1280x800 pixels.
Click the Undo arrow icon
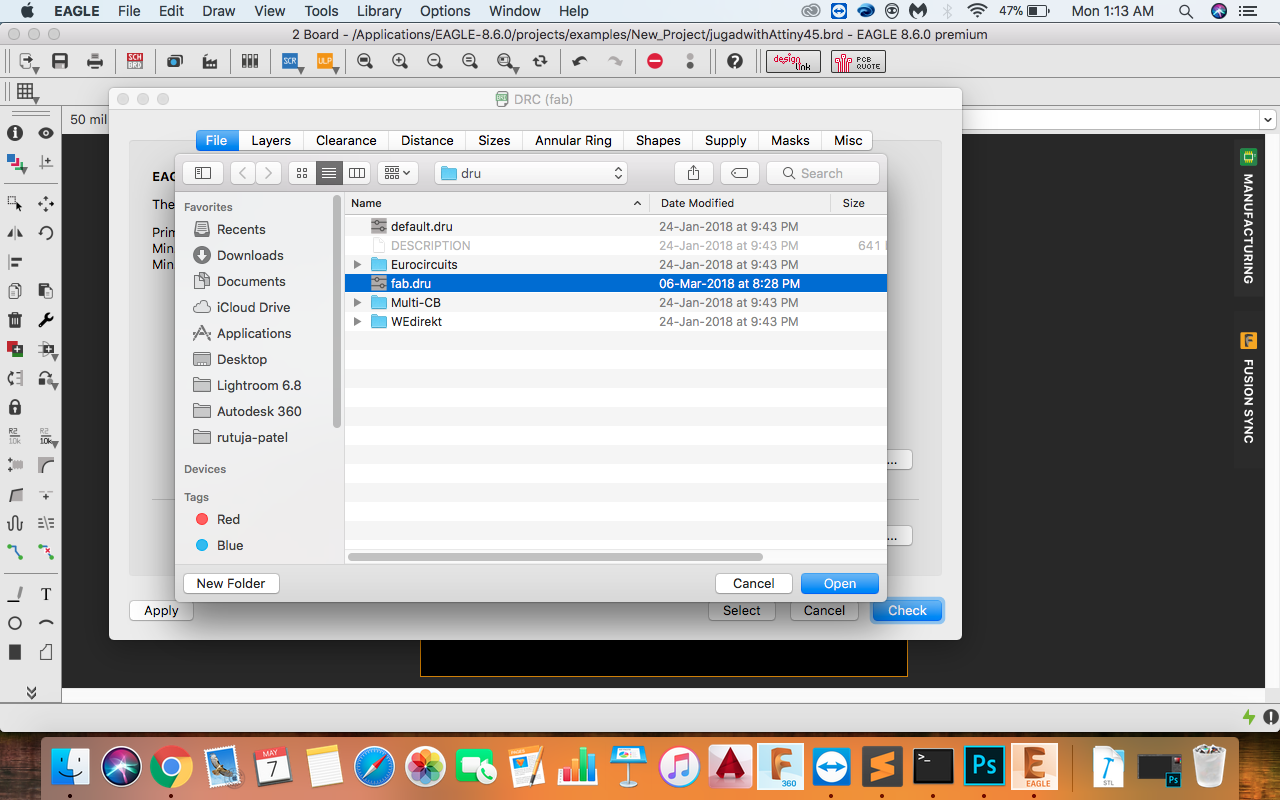[x=579, y=61]
